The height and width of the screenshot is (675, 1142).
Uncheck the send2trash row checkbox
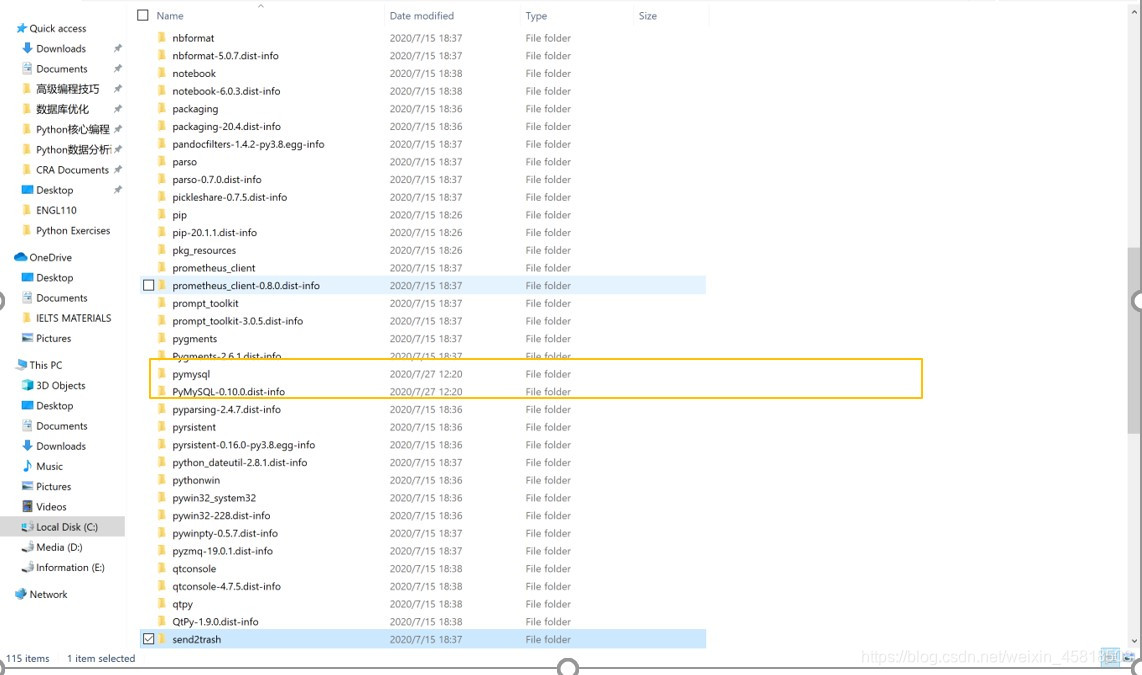(x=149, y=639)
